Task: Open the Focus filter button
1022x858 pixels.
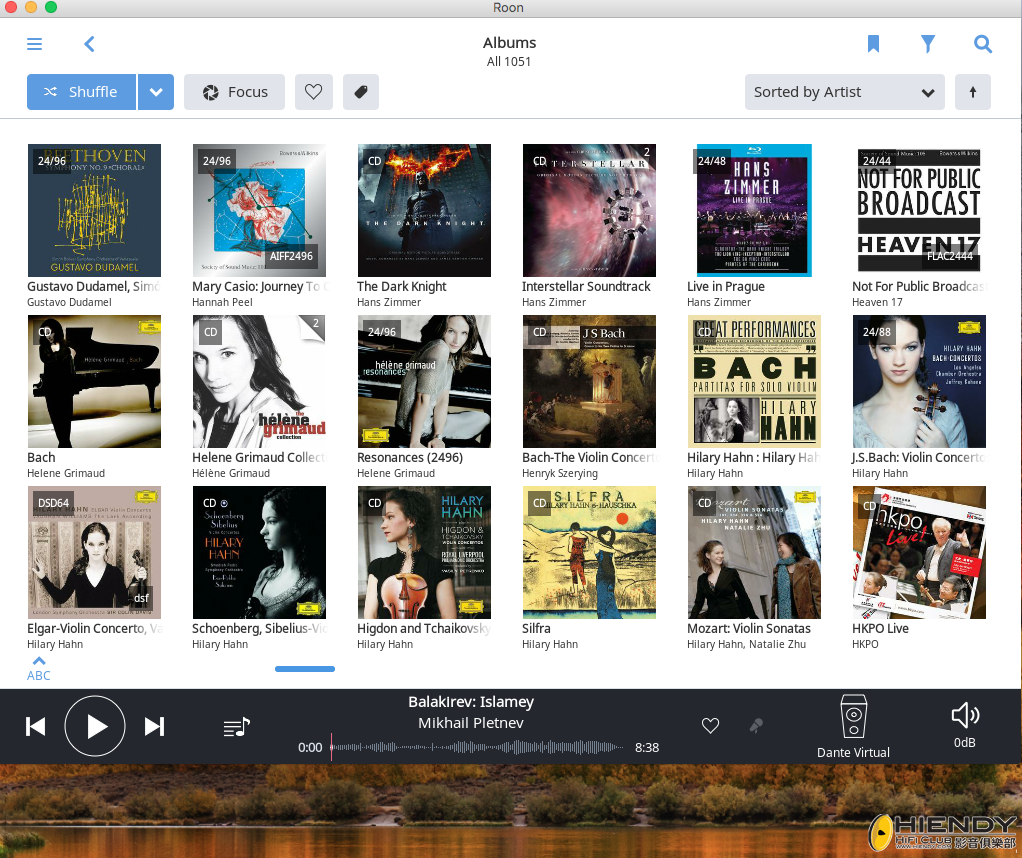Action: click(x=234, y=92)
